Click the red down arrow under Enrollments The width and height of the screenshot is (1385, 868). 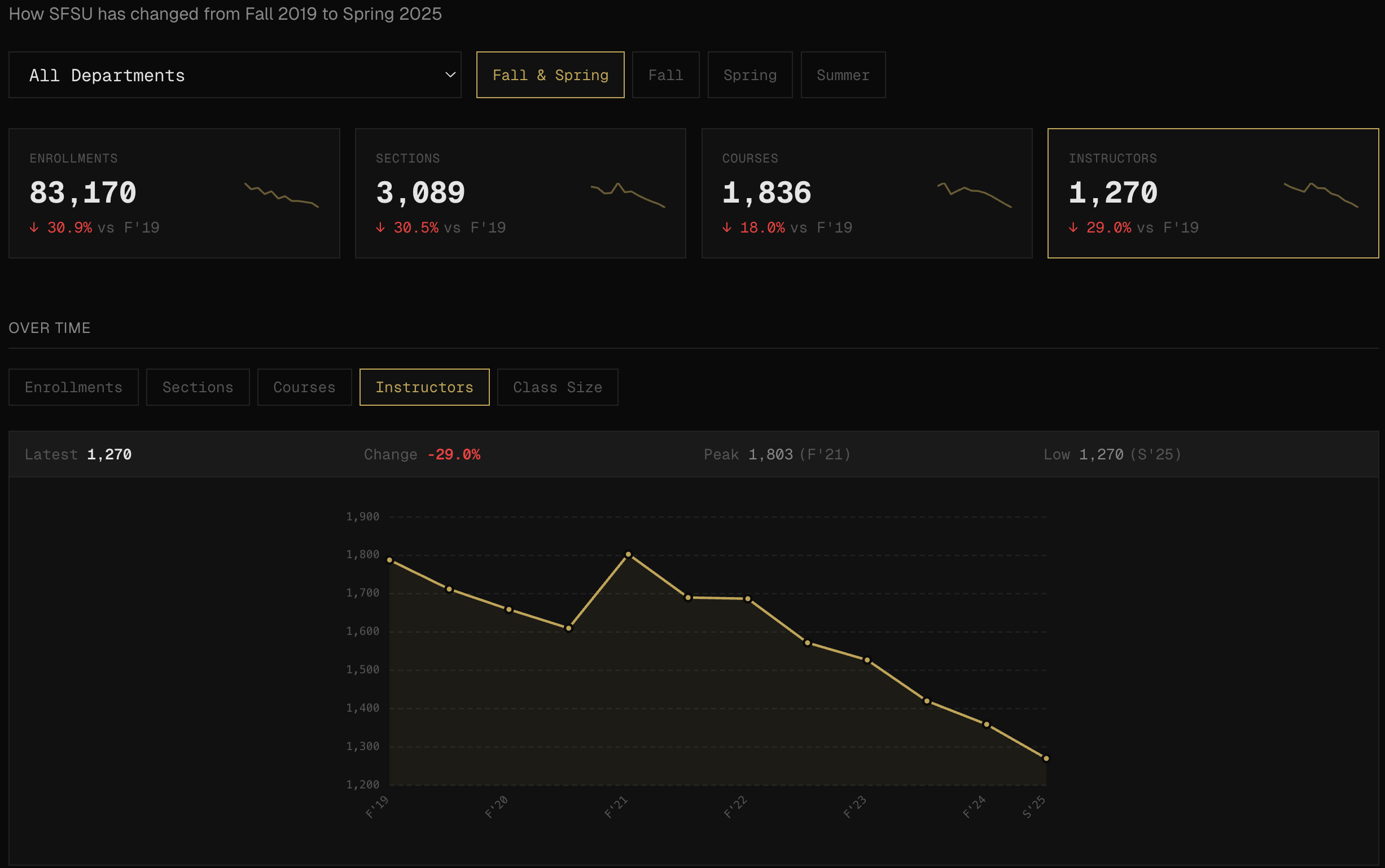click(x=34, y=228)
